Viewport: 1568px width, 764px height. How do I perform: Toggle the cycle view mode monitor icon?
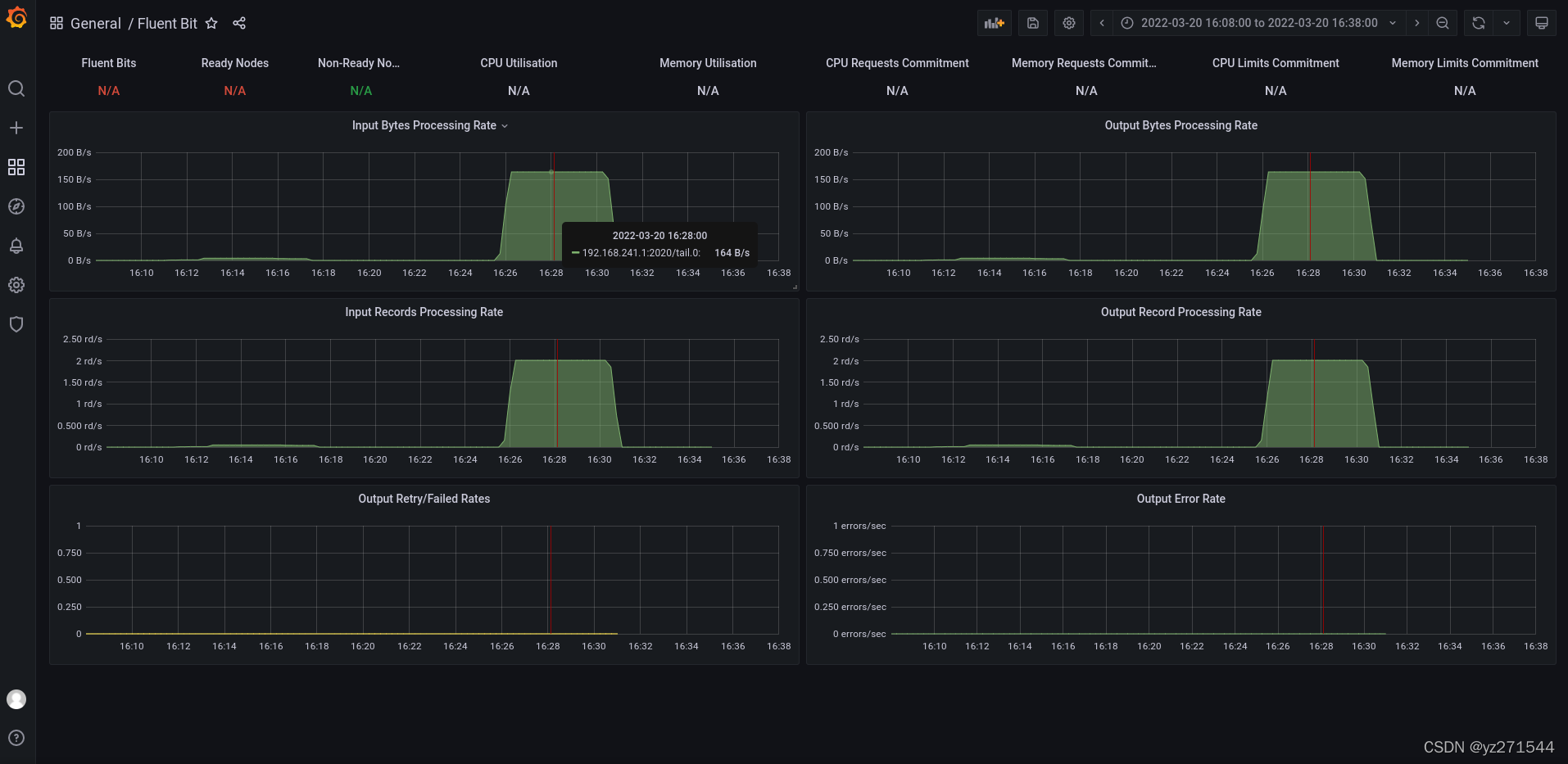(1541, 23)
